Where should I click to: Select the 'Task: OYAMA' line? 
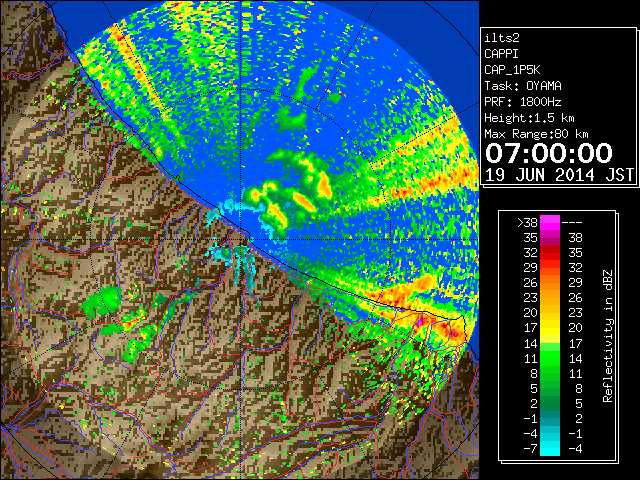click(522, 86)
